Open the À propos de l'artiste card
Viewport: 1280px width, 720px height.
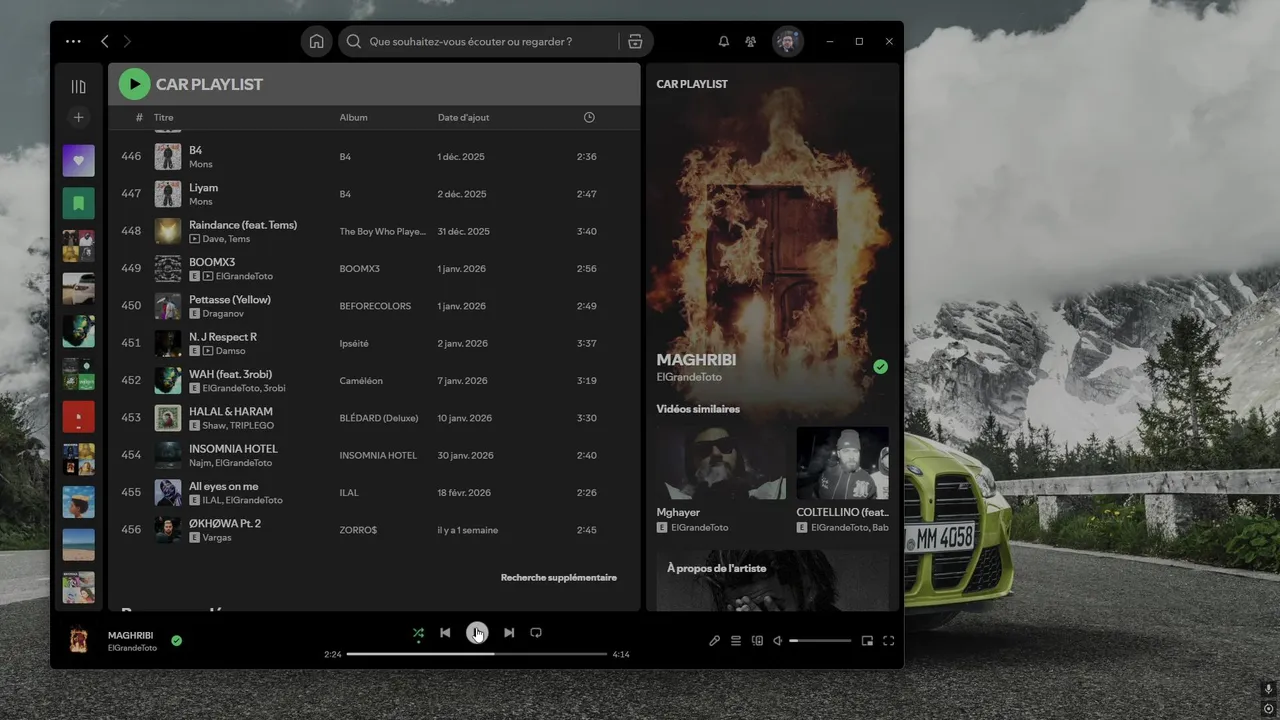[x=773, y=580]
